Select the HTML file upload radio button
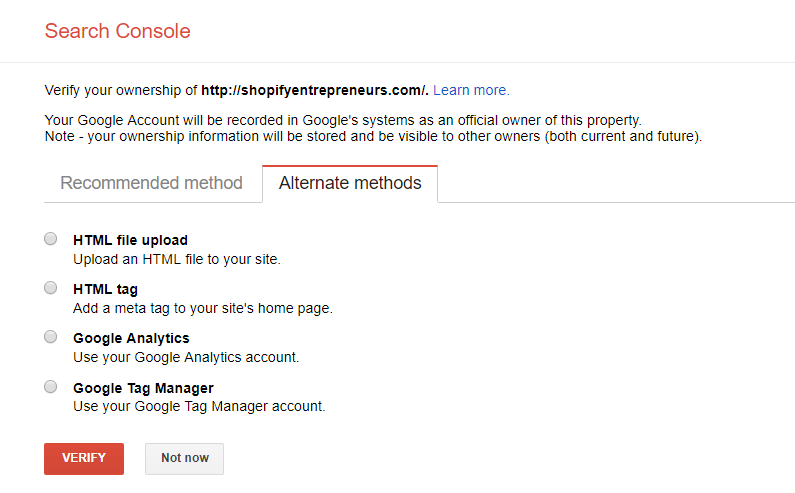Viewport: 795px width, 493px height. point(51,239)
